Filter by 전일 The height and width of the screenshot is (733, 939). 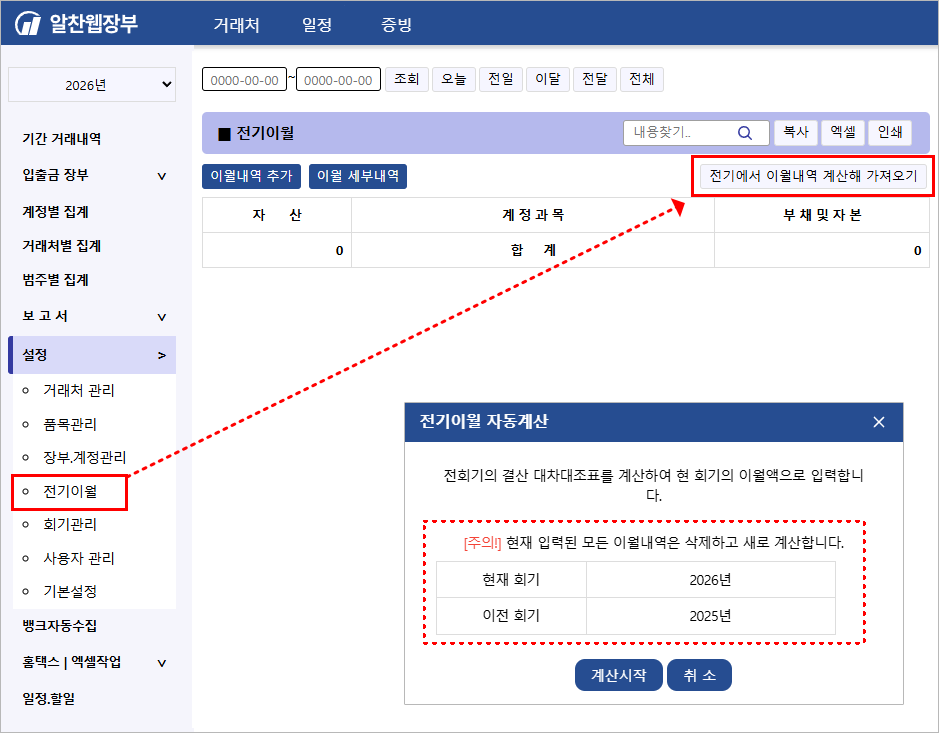tap(501, 79)
